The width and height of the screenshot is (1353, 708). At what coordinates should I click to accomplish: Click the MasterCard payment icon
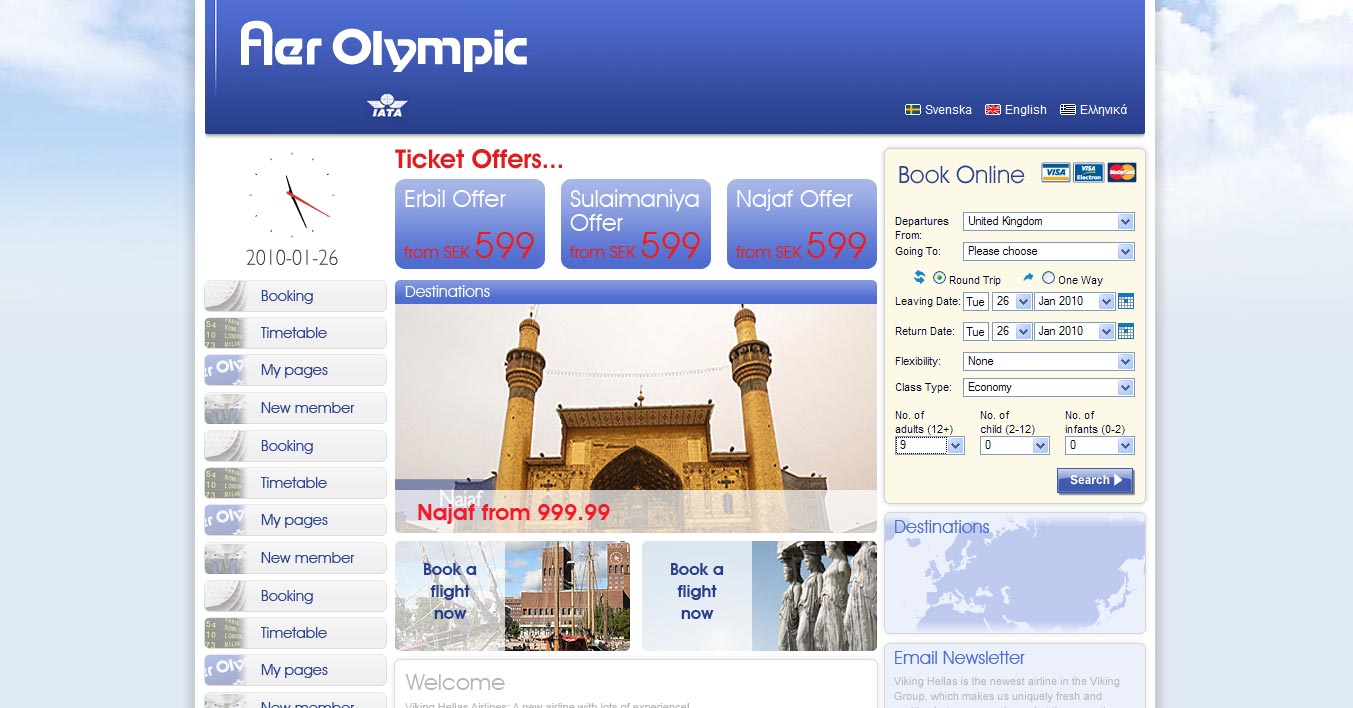click(x=1121, y=172)
